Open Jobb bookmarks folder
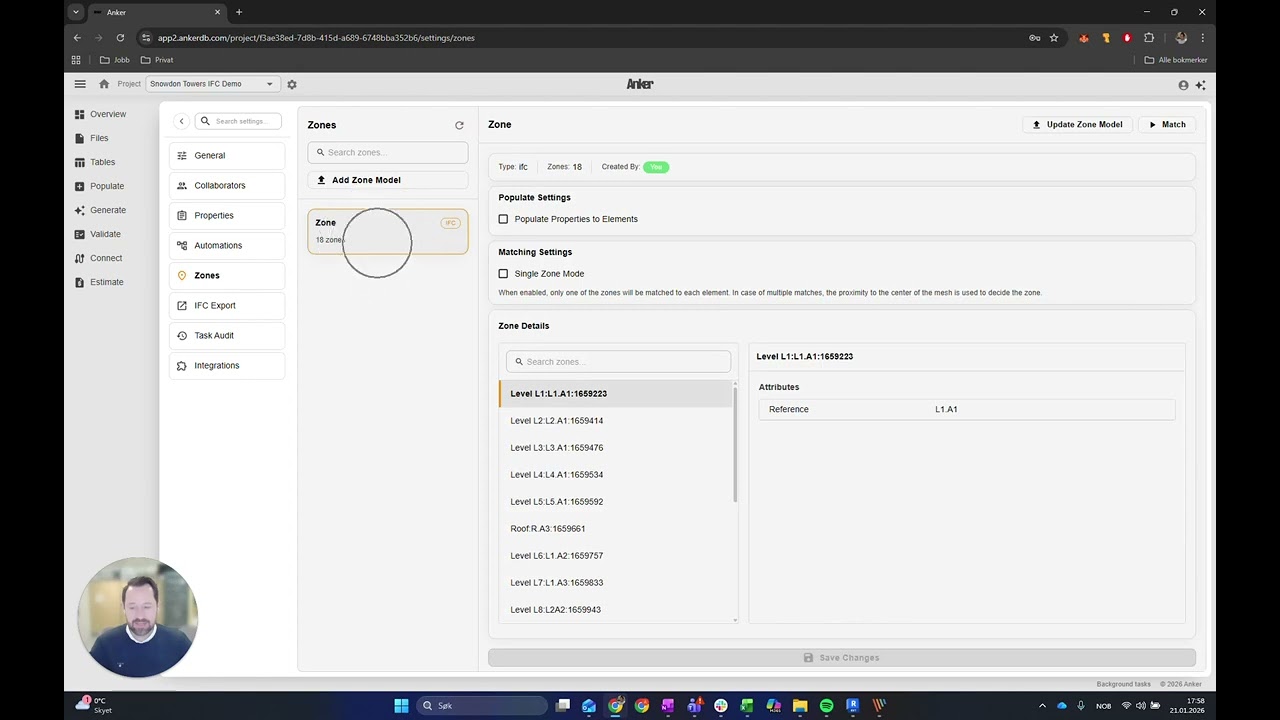The width and height of the screenshot is (1280, 720). (x=115, y=60)
